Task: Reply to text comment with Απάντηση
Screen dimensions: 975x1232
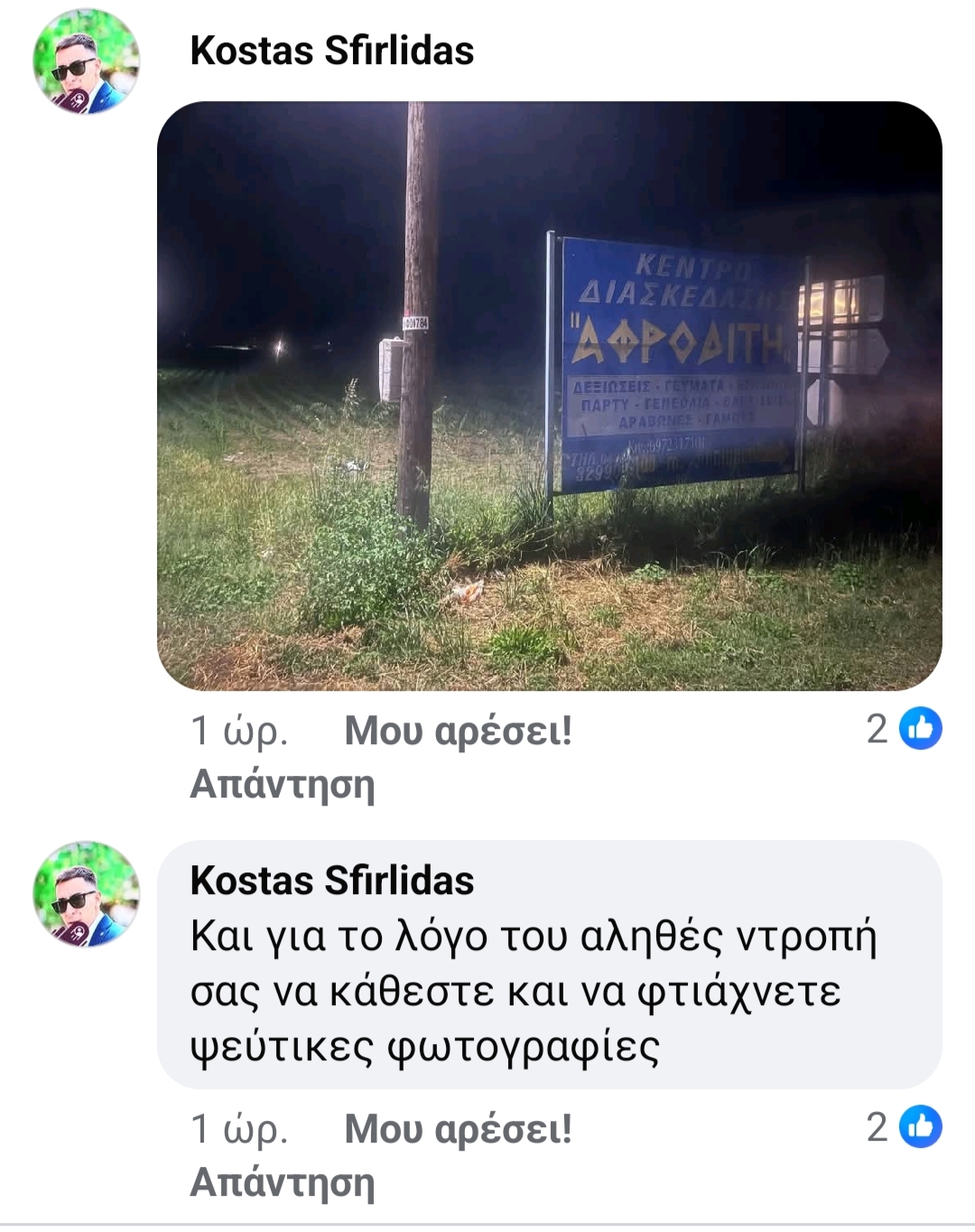Action: click(x=282, y=1182)
